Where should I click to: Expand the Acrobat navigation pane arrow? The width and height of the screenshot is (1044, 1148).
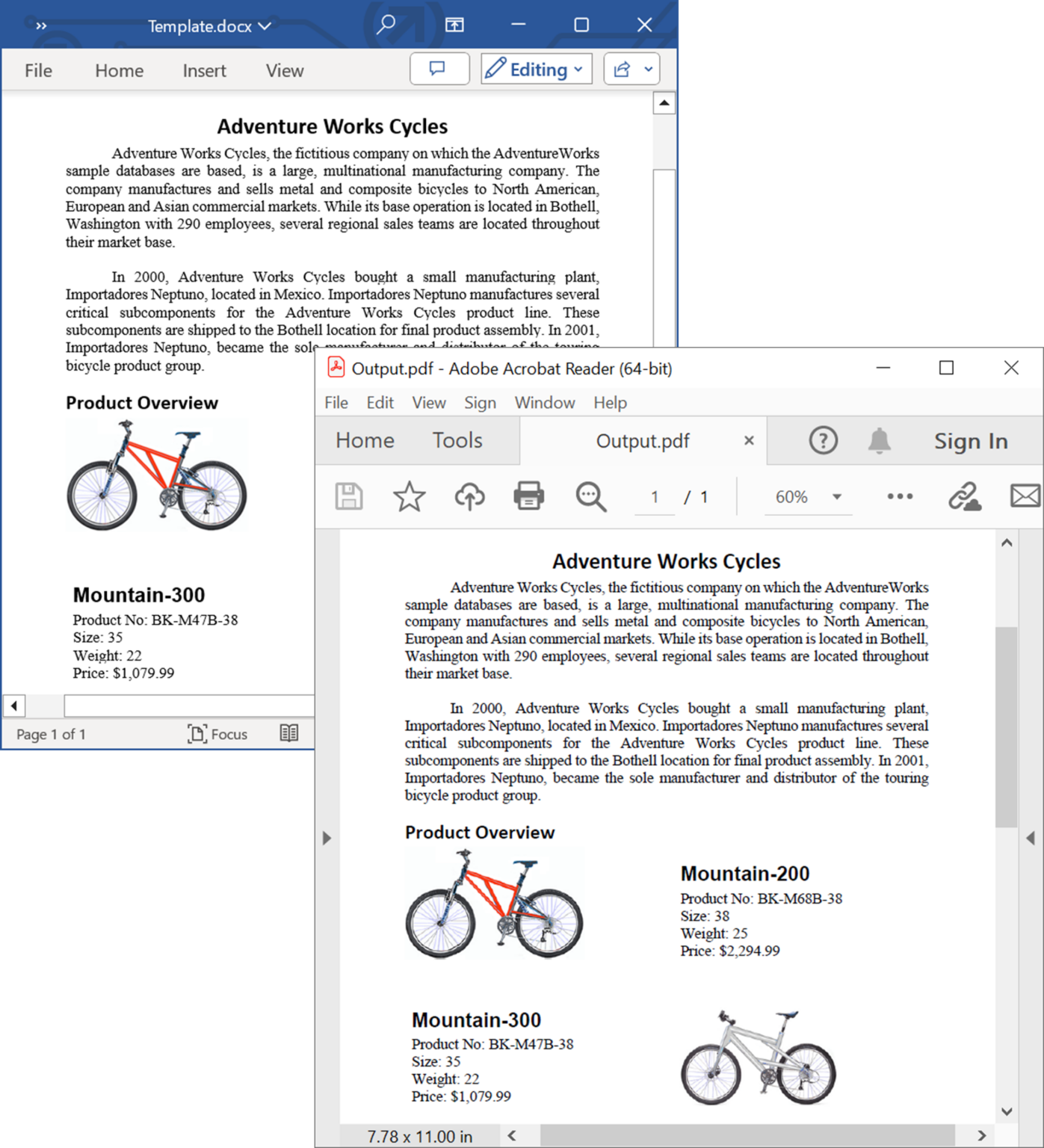[327, 838]
